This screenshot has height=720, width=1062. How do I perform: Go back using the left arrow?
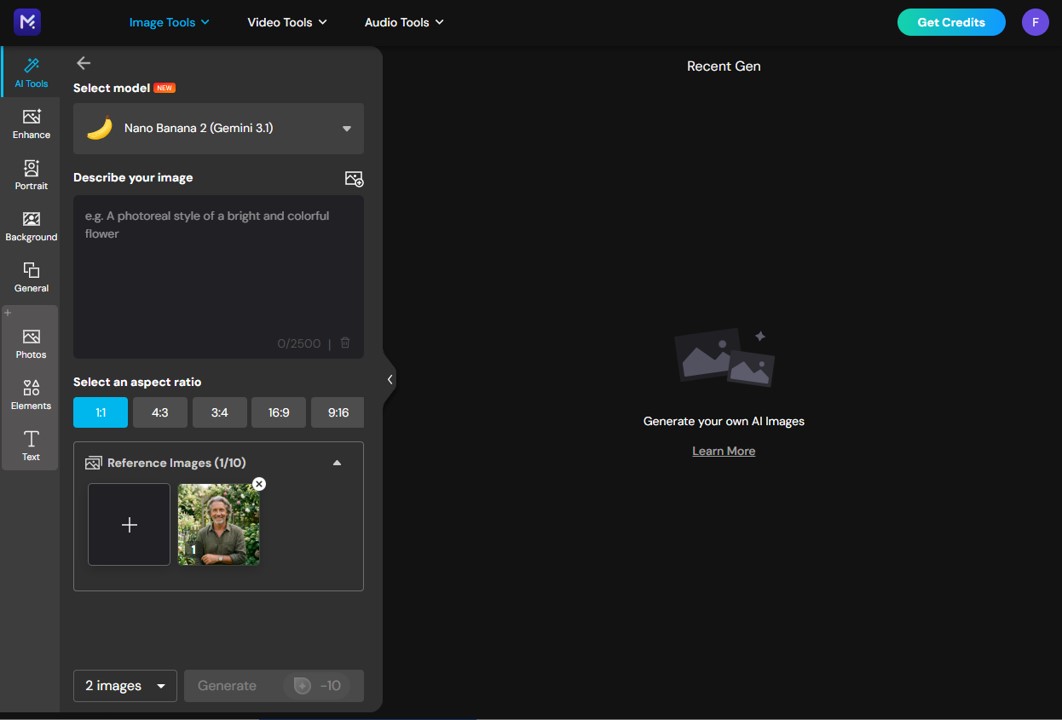83,63
